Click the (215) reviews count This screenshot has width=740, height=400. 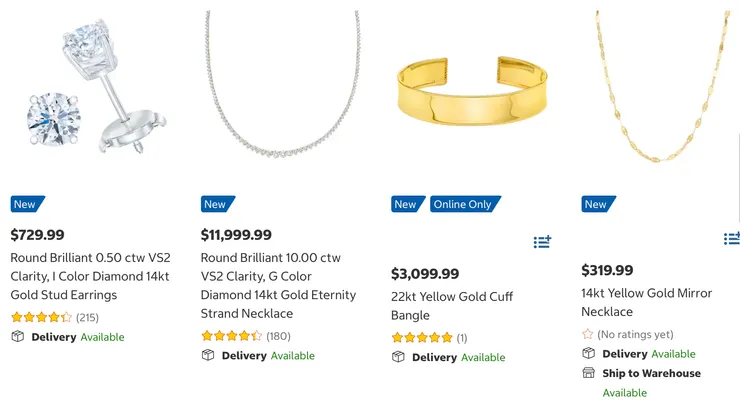tap(87, 317)
